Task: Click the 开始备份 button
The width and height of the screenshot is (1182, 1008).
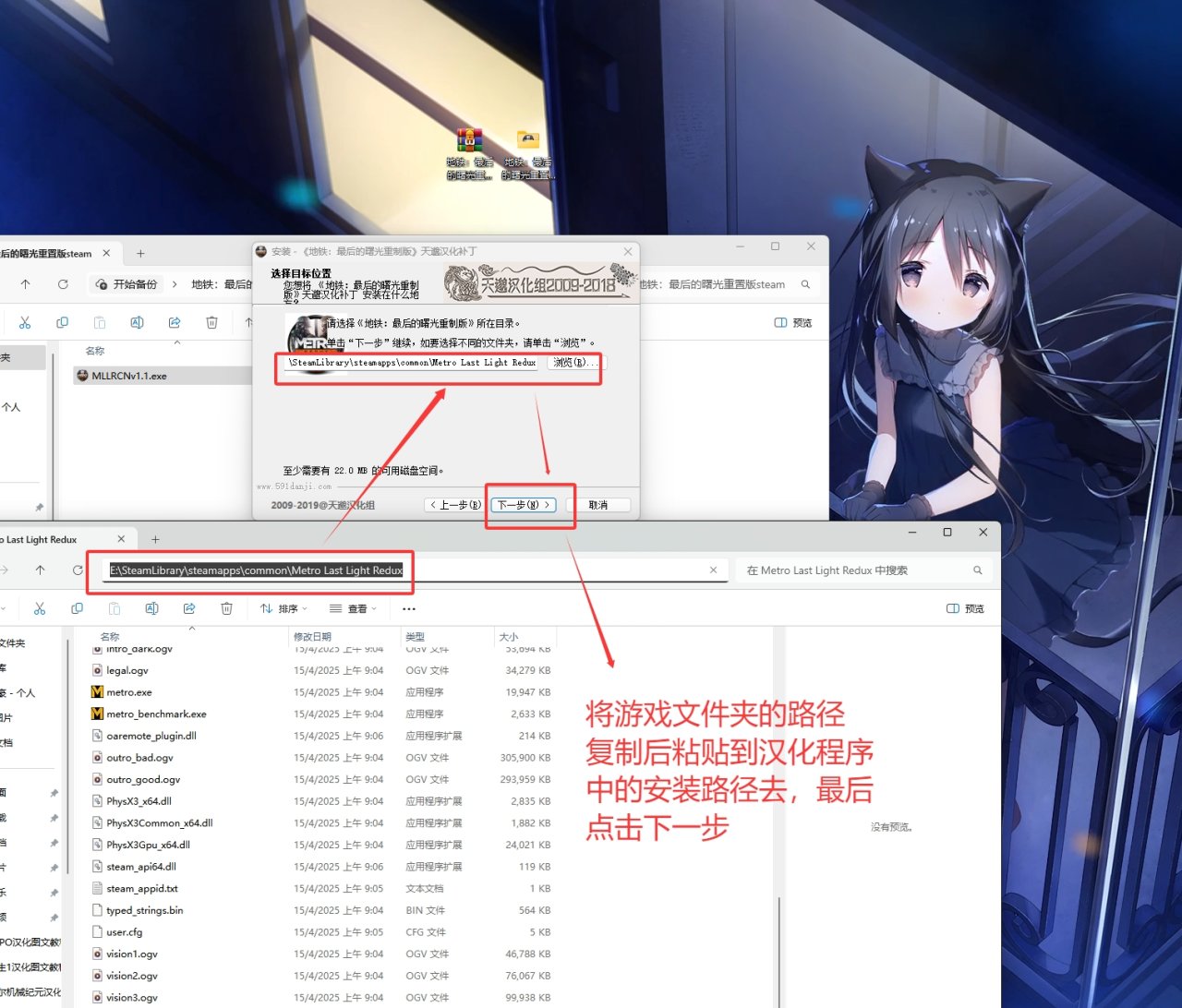Action: tap(126, 284)
